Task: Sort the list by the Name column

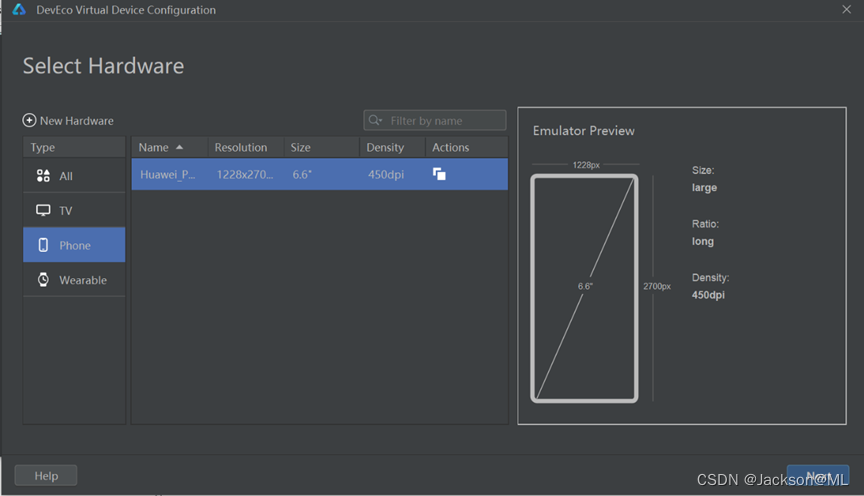Action: pyautogui.click(x=170, y=147)
